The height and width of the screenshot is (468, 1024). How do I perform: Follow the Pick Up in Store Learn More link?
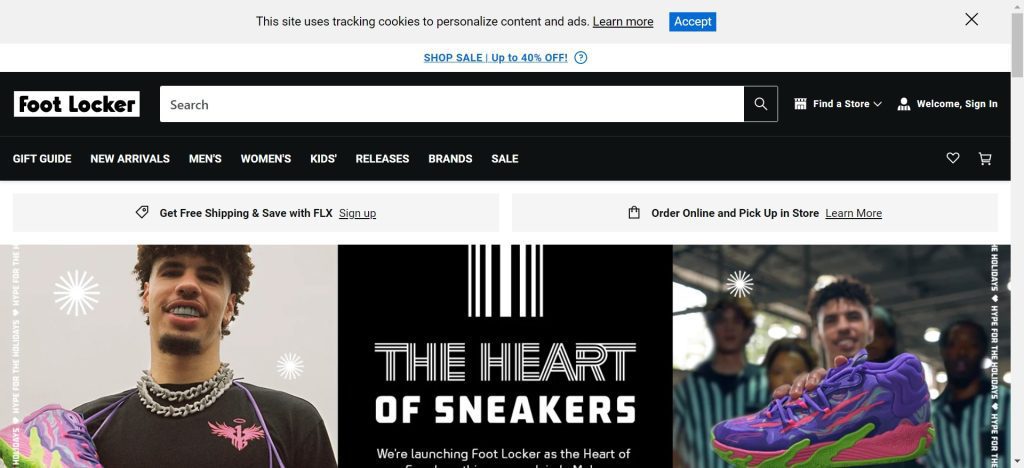point(854,213)
